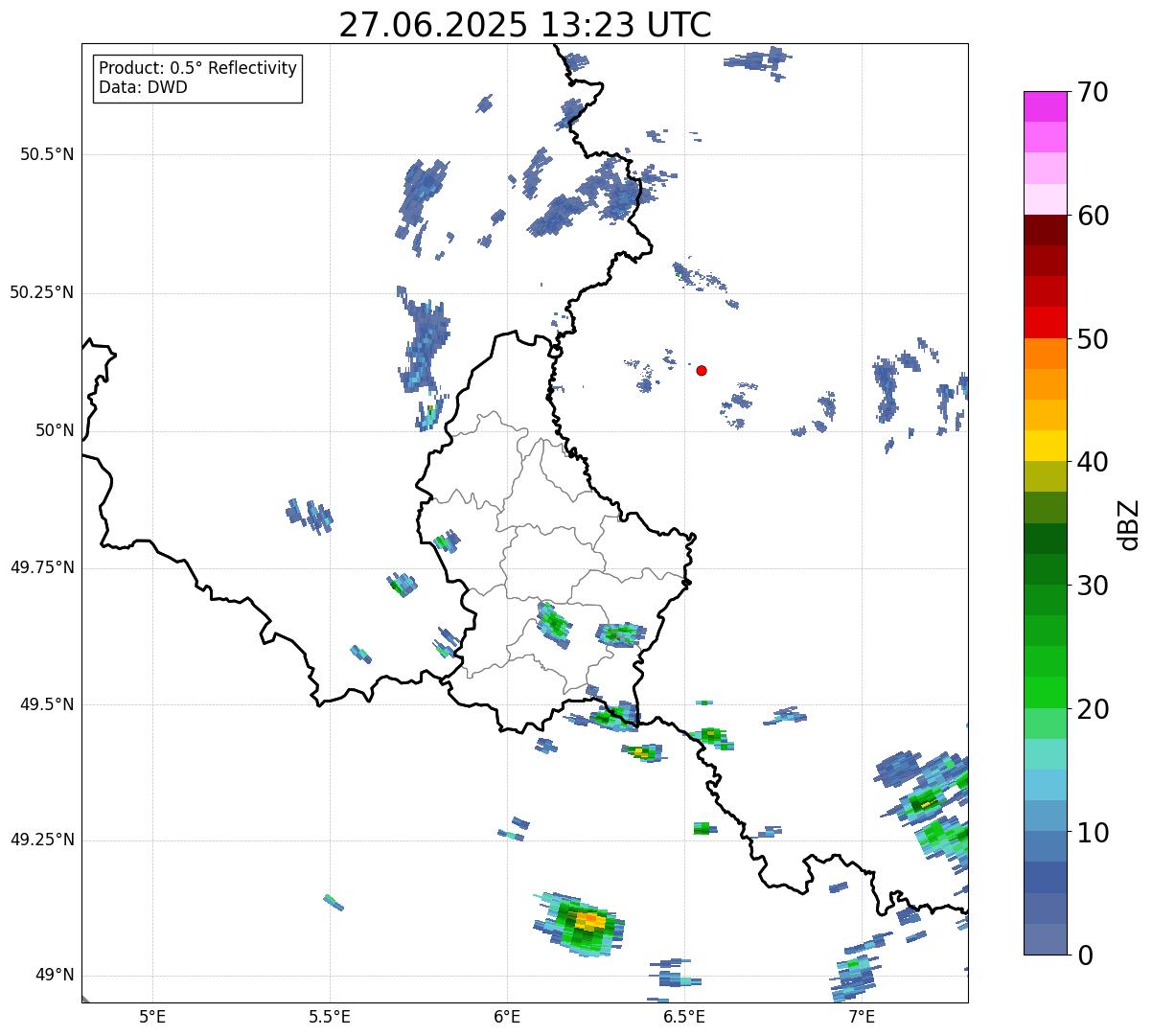Click the 7°E longitude label

tap(862, 1016)
